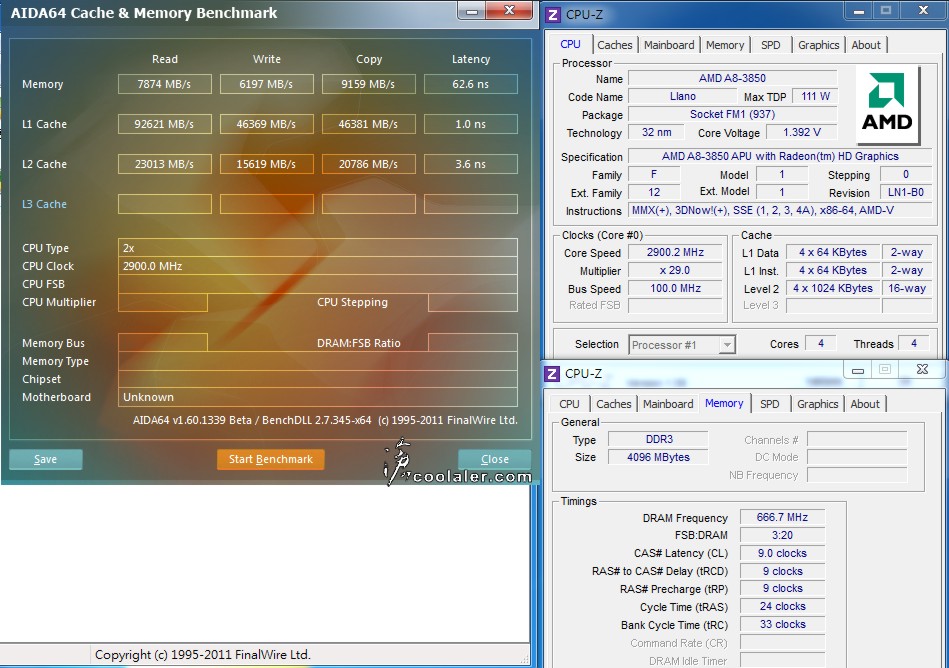Click the Core Speed value 2900.2 MHz
949x668 pixels.
(675, 252)
